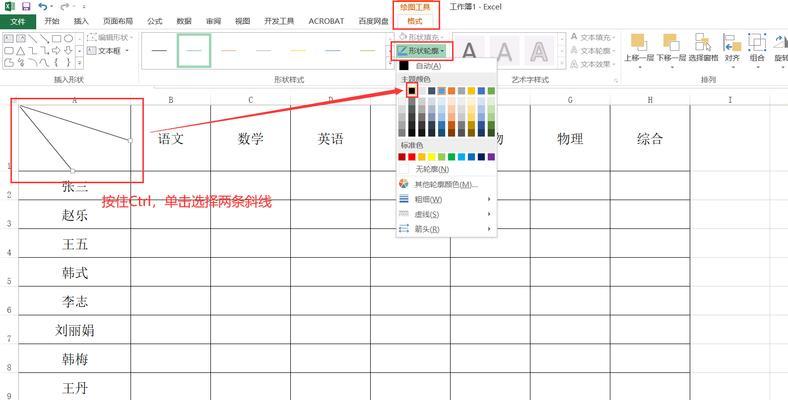Switch to the 公式 Formulas tab

click(x=155, y=21)
